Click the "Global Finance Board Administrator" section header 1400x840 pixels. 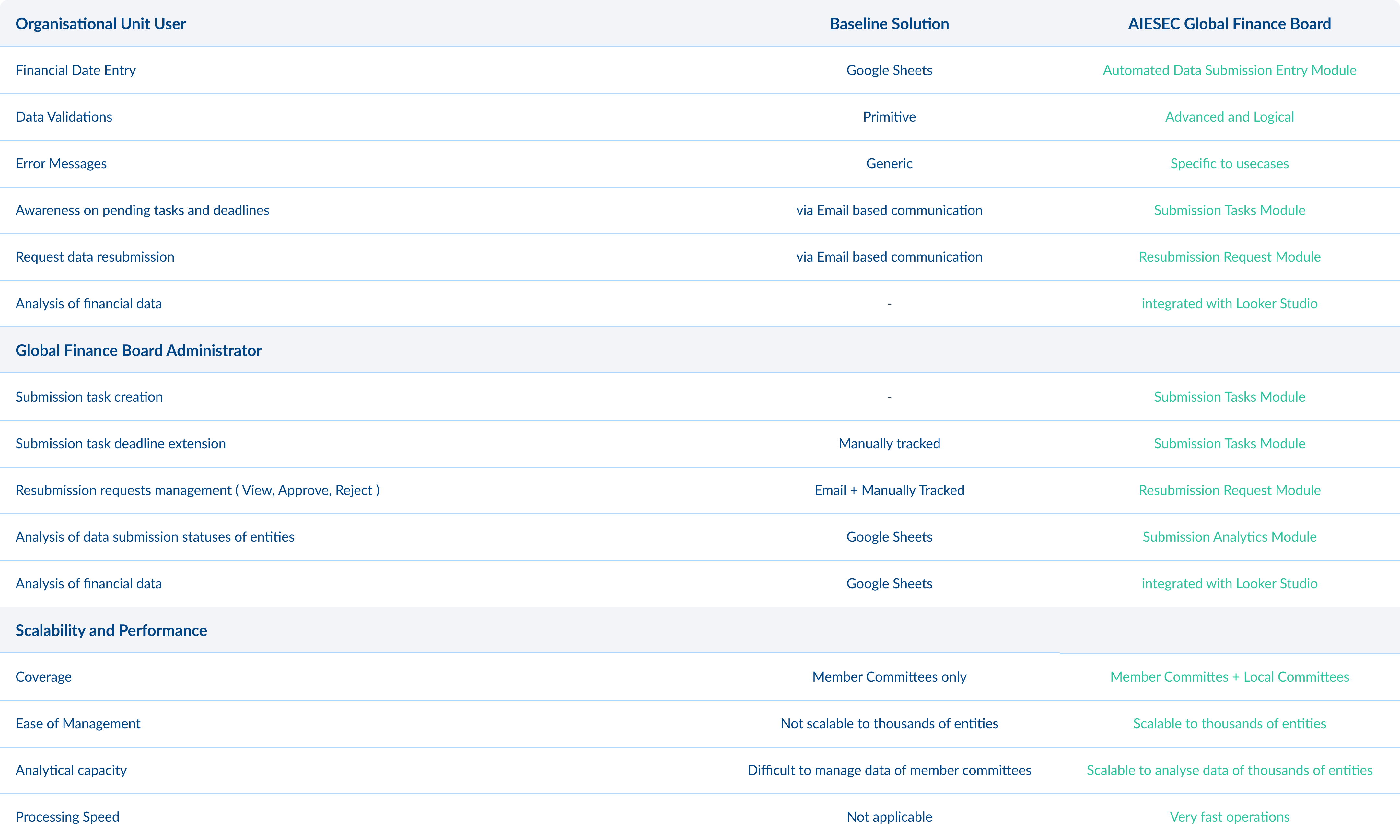pos(139,350)
